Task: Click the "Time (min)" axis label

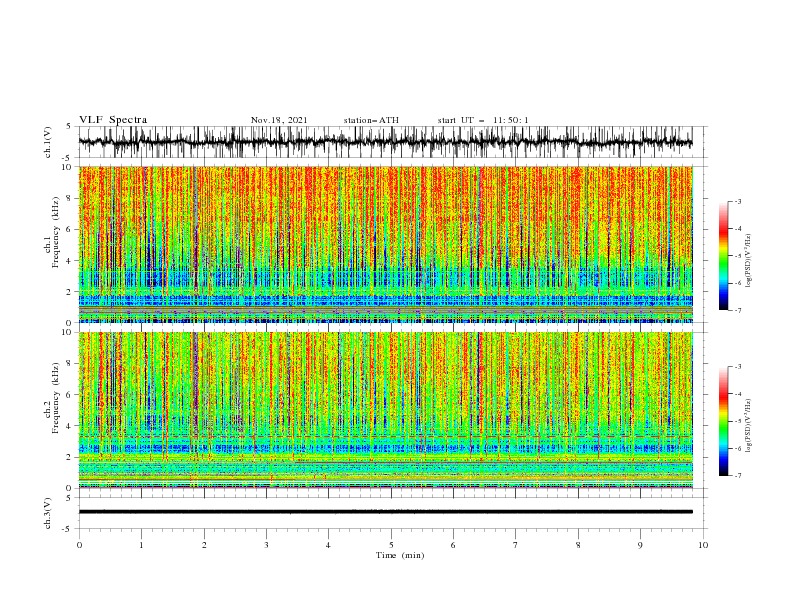Action: click(x=400, y=555)
